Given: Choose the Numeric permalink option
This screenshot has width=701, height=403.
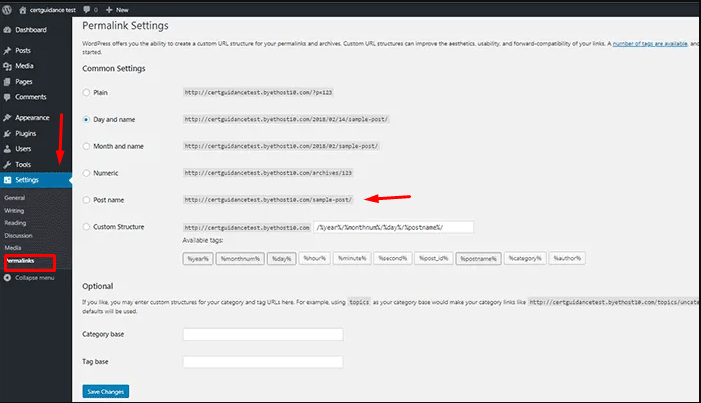Looking at the screenshot, I should [x=86, y=173].
